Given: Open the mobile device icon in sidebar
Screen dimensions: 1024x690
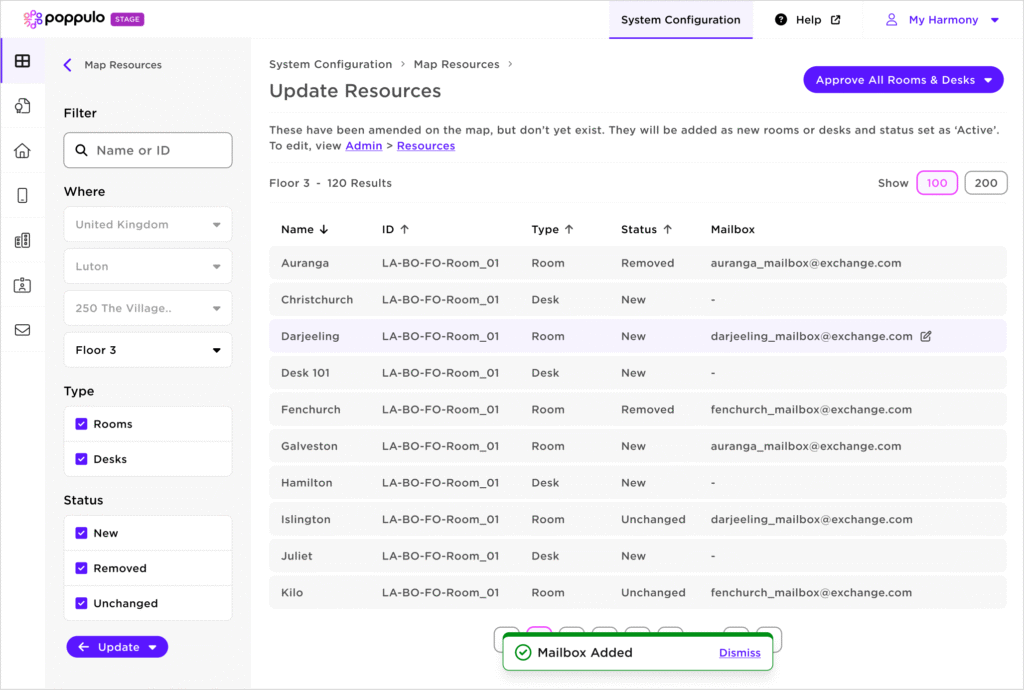Looking at the screenshot, I should pyautogui.click(x=22, y=196).
